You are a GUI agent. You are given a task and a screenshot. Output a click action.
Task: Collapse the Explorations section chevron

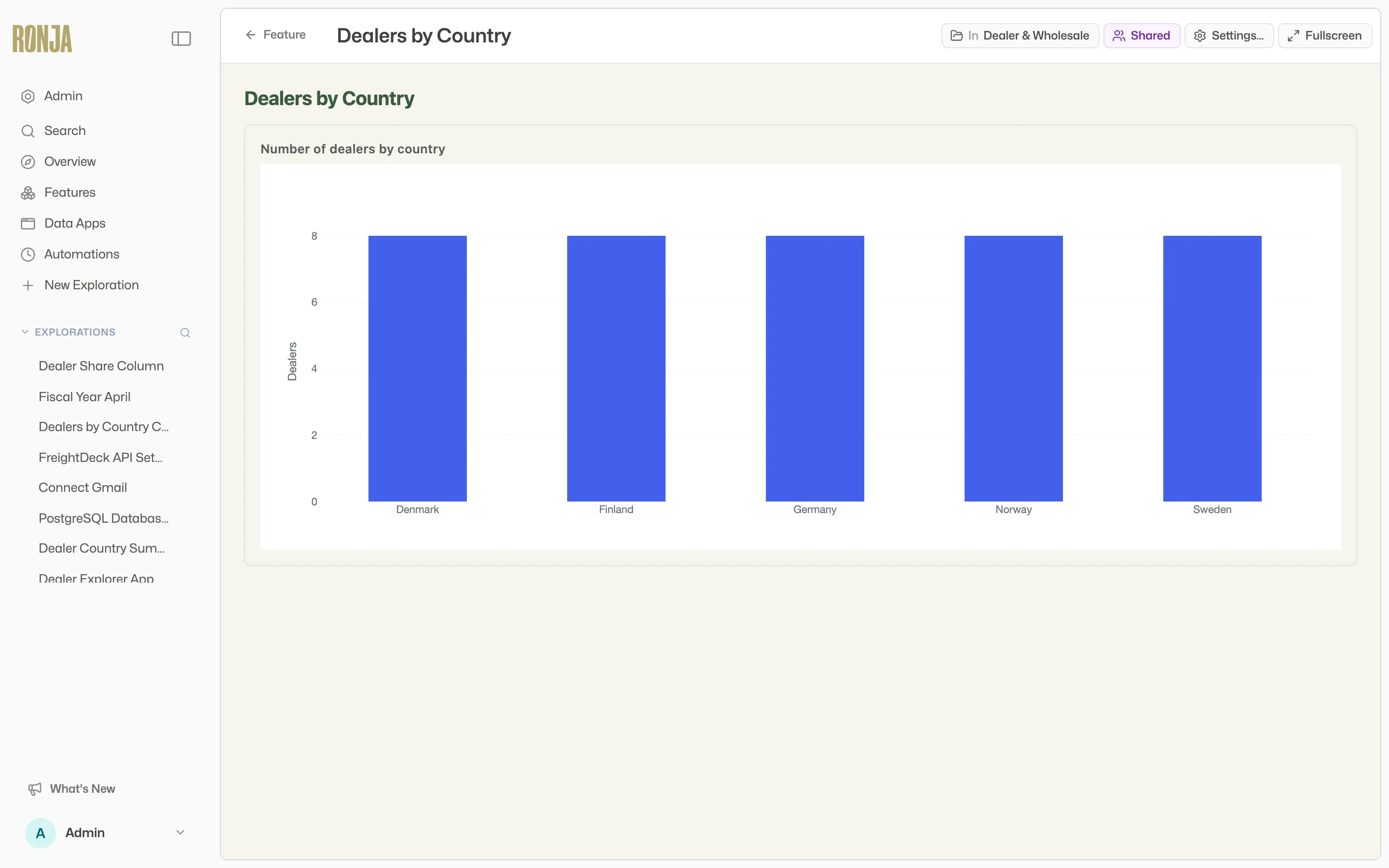[25, 332]
